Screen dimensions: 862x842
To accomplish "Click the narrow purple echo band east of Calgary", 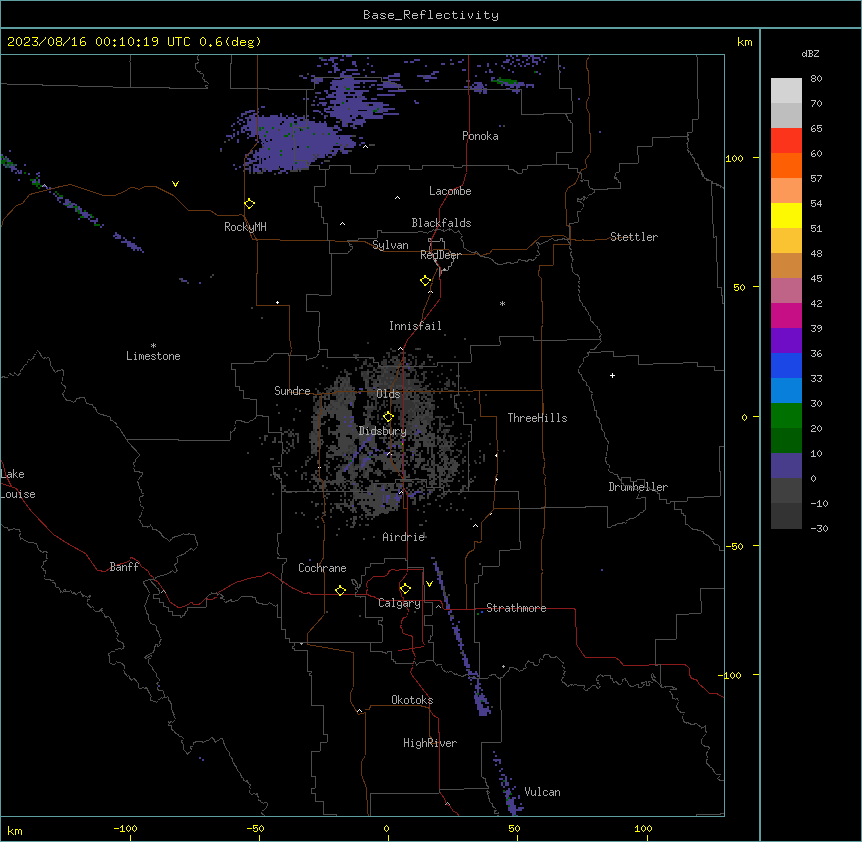I will click(x=461, y=638).
